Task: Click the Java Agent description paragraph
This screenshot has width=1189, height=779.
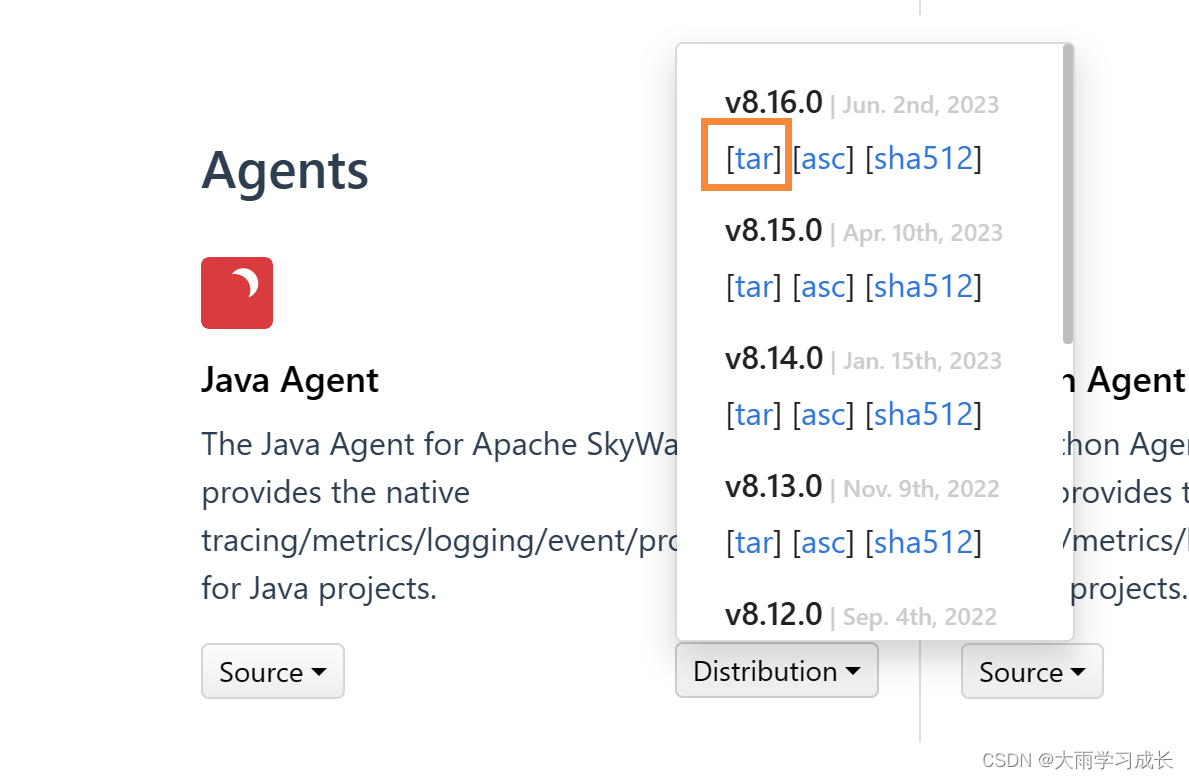Action: click(x=439, y=517)
